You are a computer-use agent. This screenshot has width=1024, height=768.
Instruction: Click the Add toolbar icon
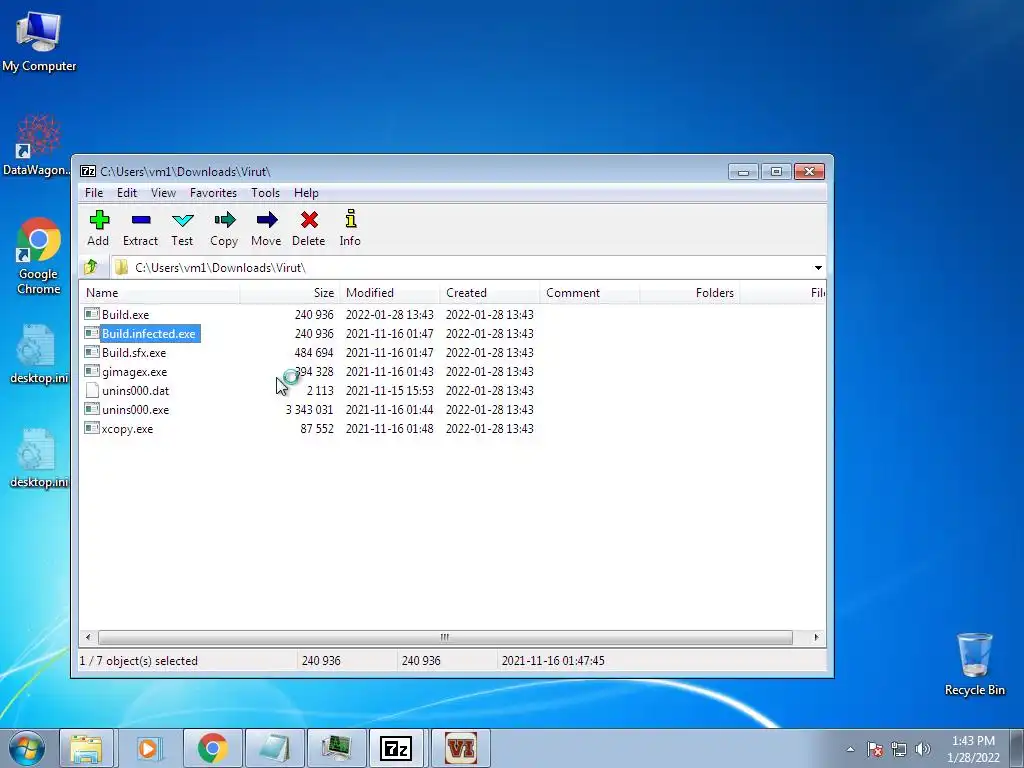(99, 220)
